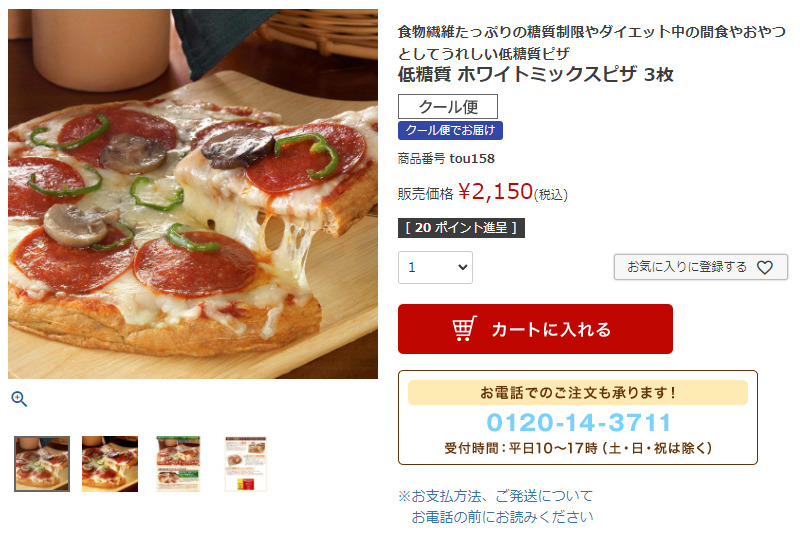
Task: Click the お電話でのご注文も承ります banner
Action: click(578, 393)
